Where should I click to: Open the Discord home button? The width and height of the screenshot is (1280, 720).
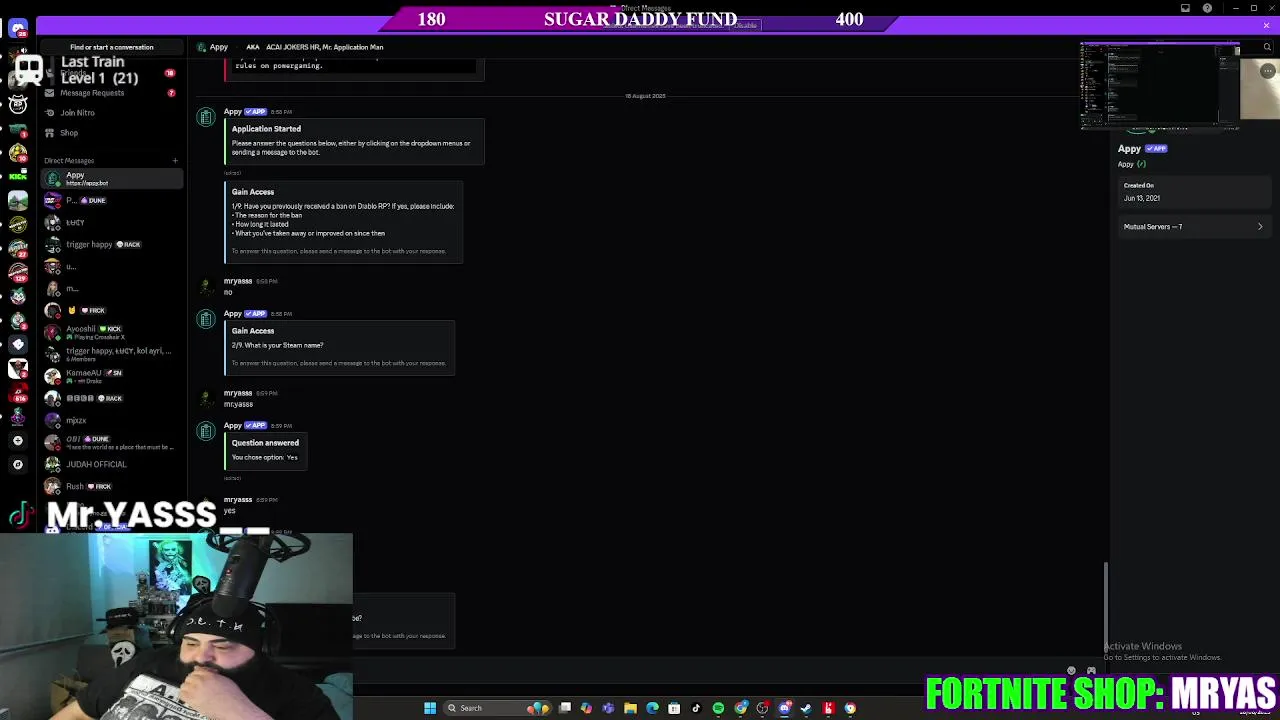click(18, 29)
